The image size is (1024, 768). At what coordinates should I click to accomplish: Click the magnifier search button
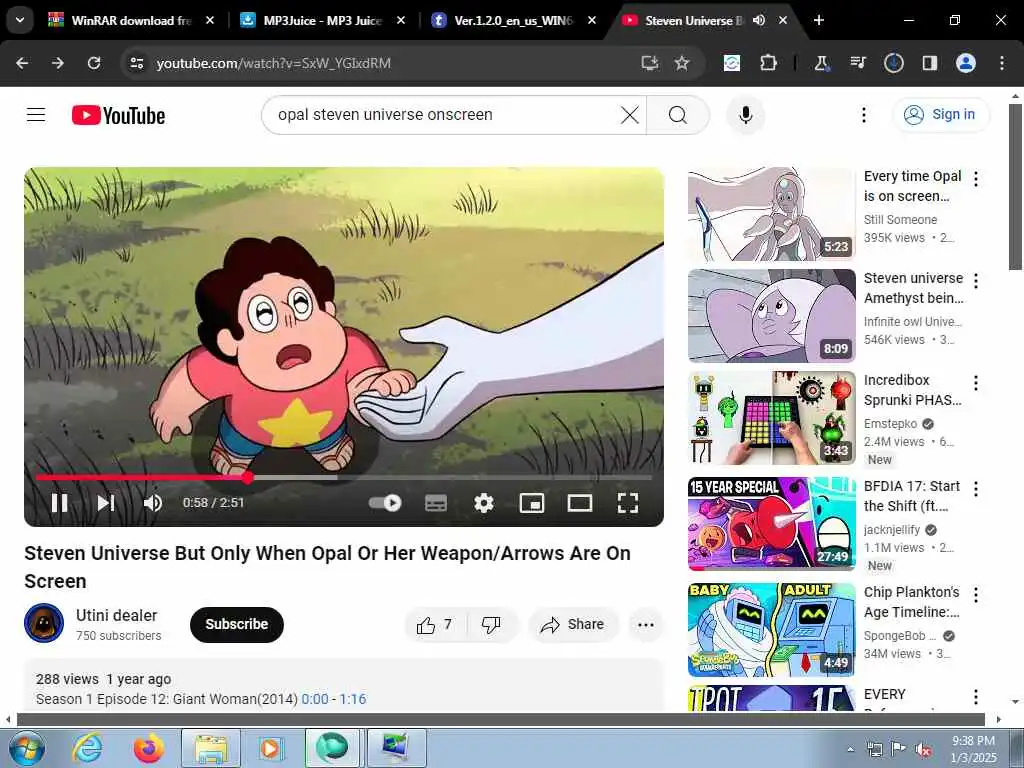(678, 116)
